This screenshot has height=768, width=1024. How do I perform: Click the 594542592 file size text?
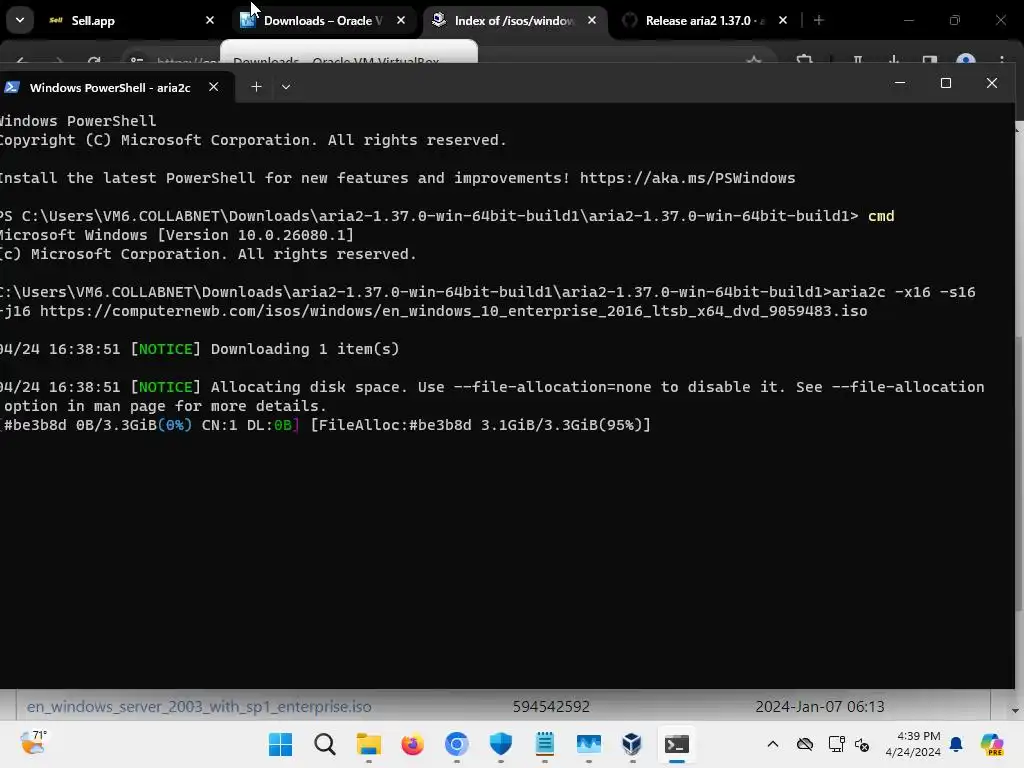551,707
